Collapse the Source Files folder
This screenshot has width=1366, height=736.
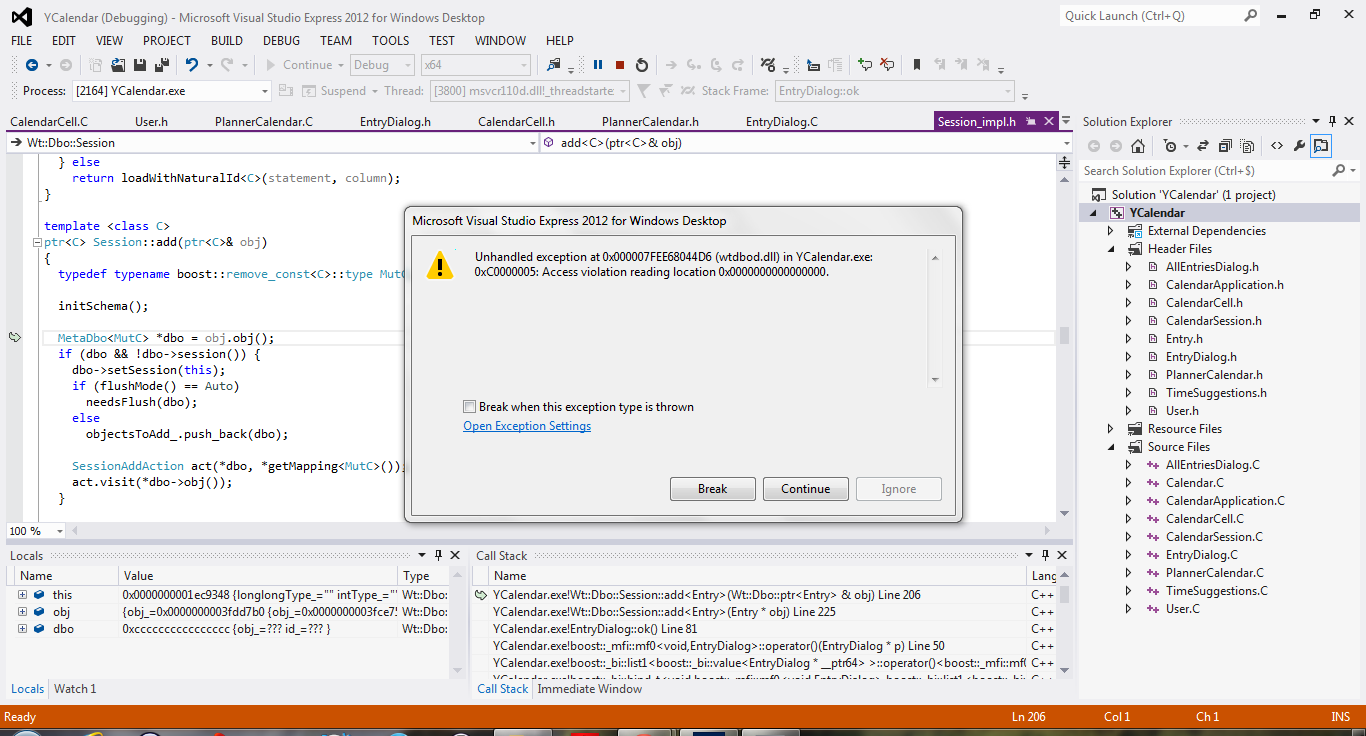tap(1110, 447)
